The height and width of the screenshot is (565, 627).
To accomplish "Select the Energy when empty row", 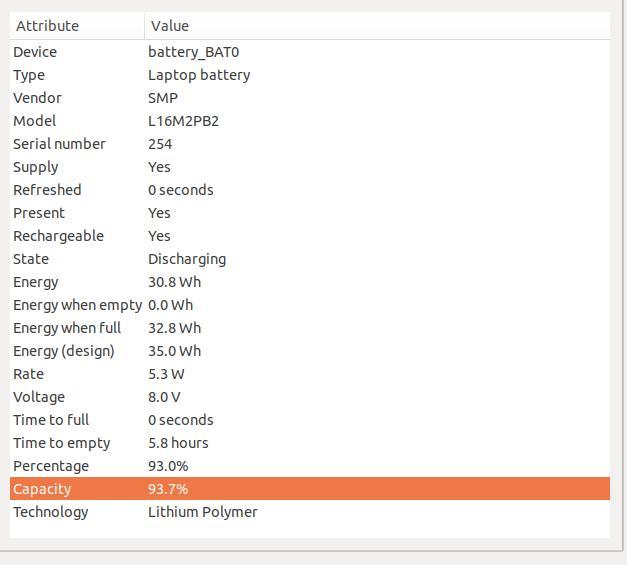I will click(x=310, y=305).
